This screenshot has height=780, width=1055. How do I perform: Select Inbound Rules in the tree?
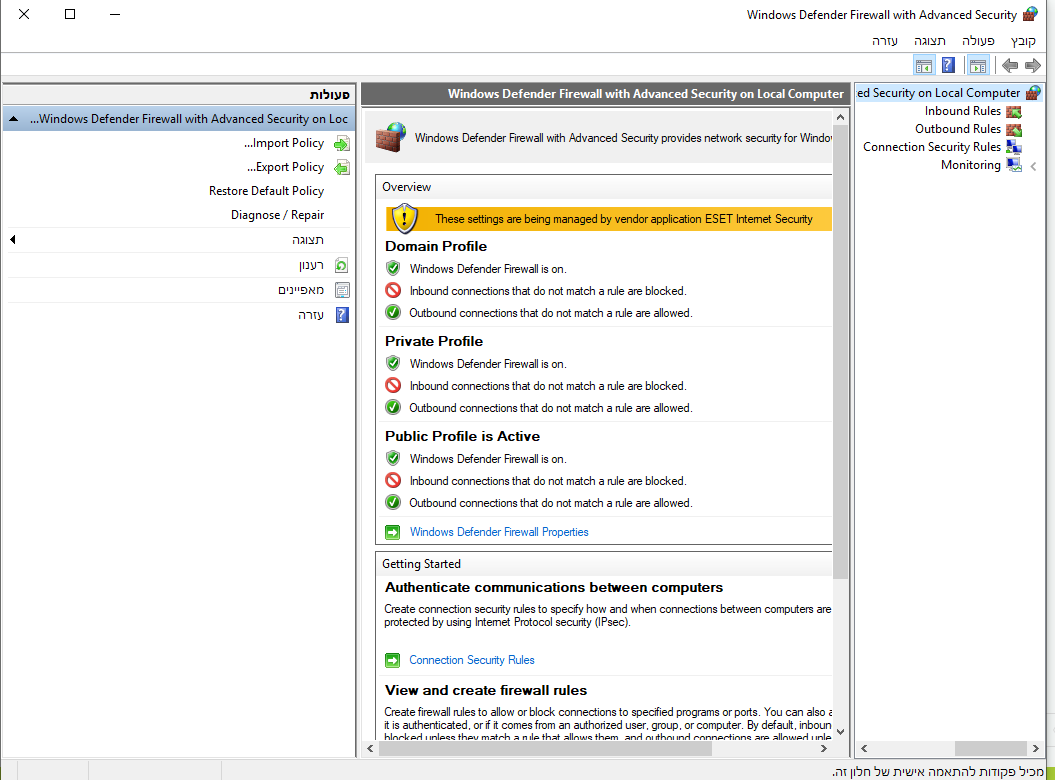point(962,112)
